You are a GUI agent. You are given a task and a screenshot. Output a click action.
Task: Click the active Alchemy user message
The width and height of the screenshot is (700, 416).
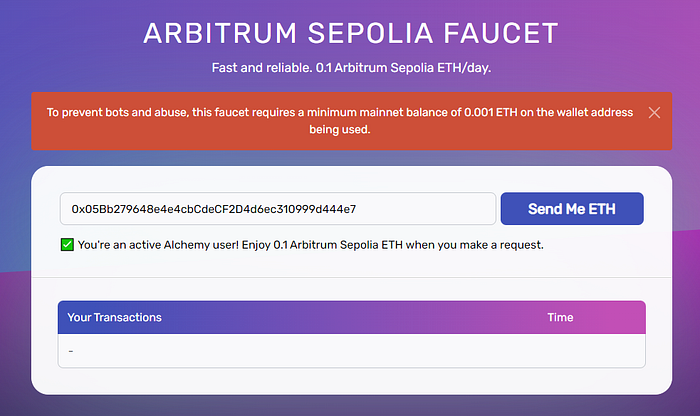point(310,245)
